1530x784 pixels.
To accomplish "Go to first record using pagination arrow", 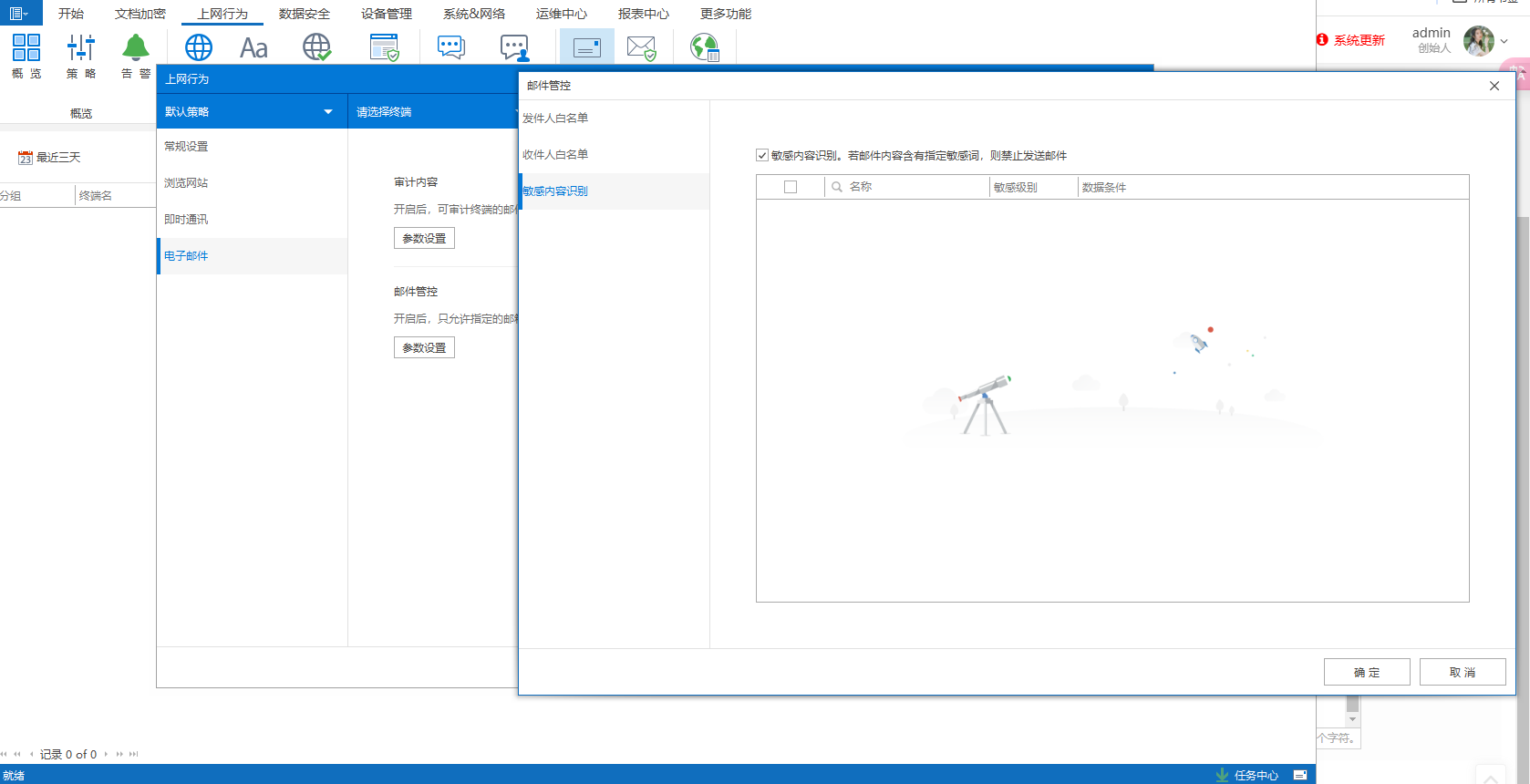I will (x=5, y=754).
